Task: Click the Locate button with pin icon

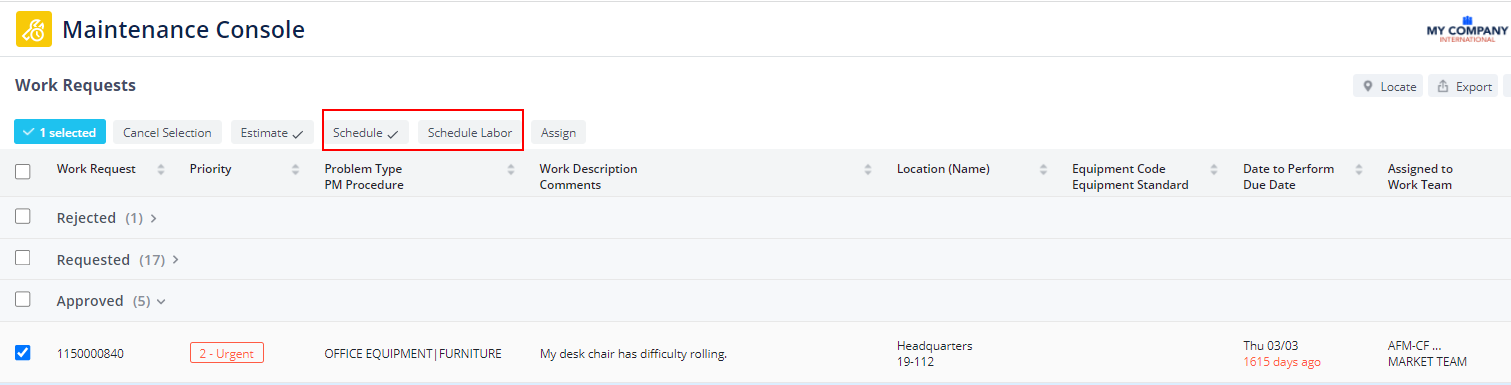Action: 1388,87
